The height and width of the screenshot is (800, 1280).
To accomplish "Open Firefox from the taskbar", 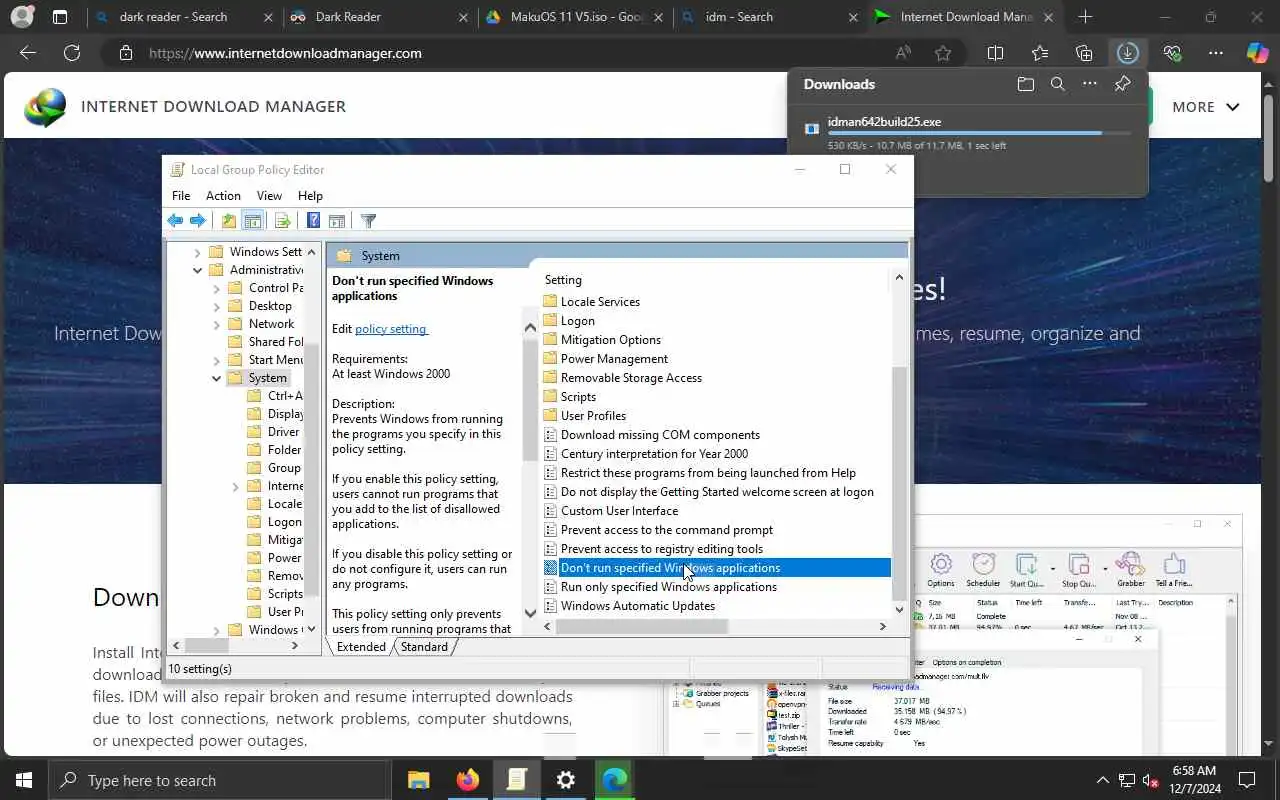I will click(467, 780).
